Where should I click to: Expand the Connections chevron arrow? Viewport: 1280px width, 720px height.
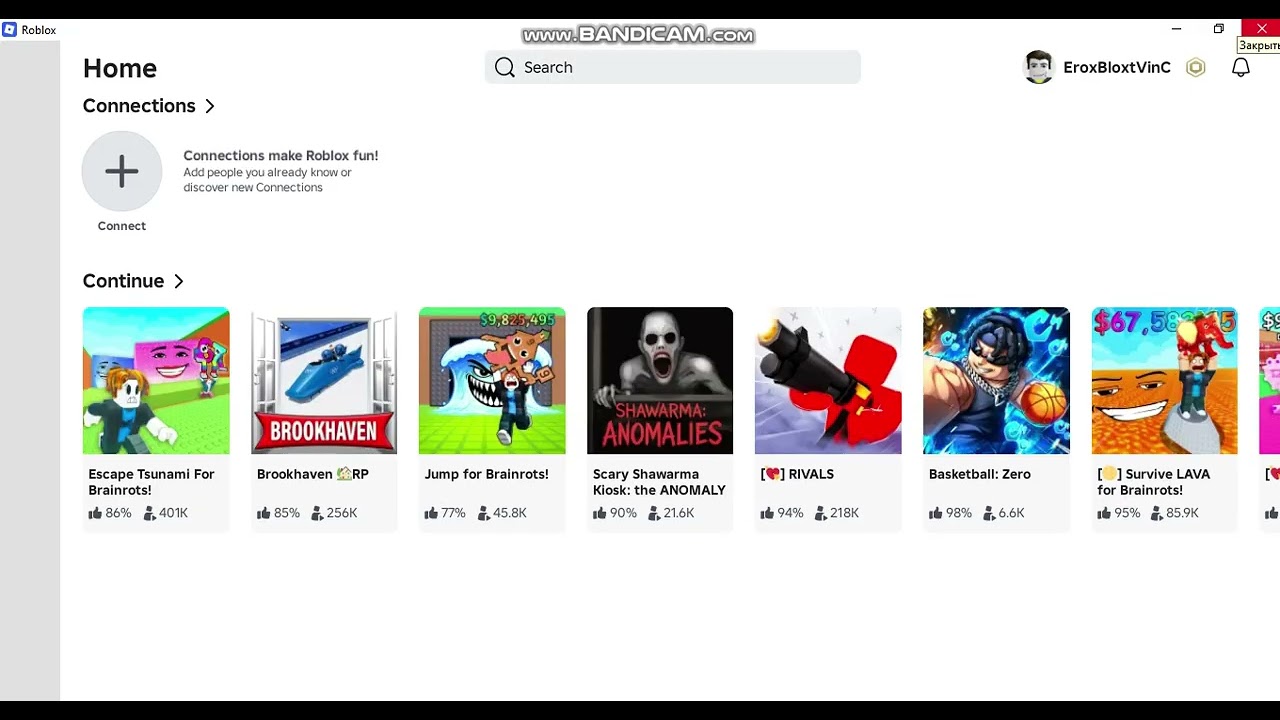(209, 106)
